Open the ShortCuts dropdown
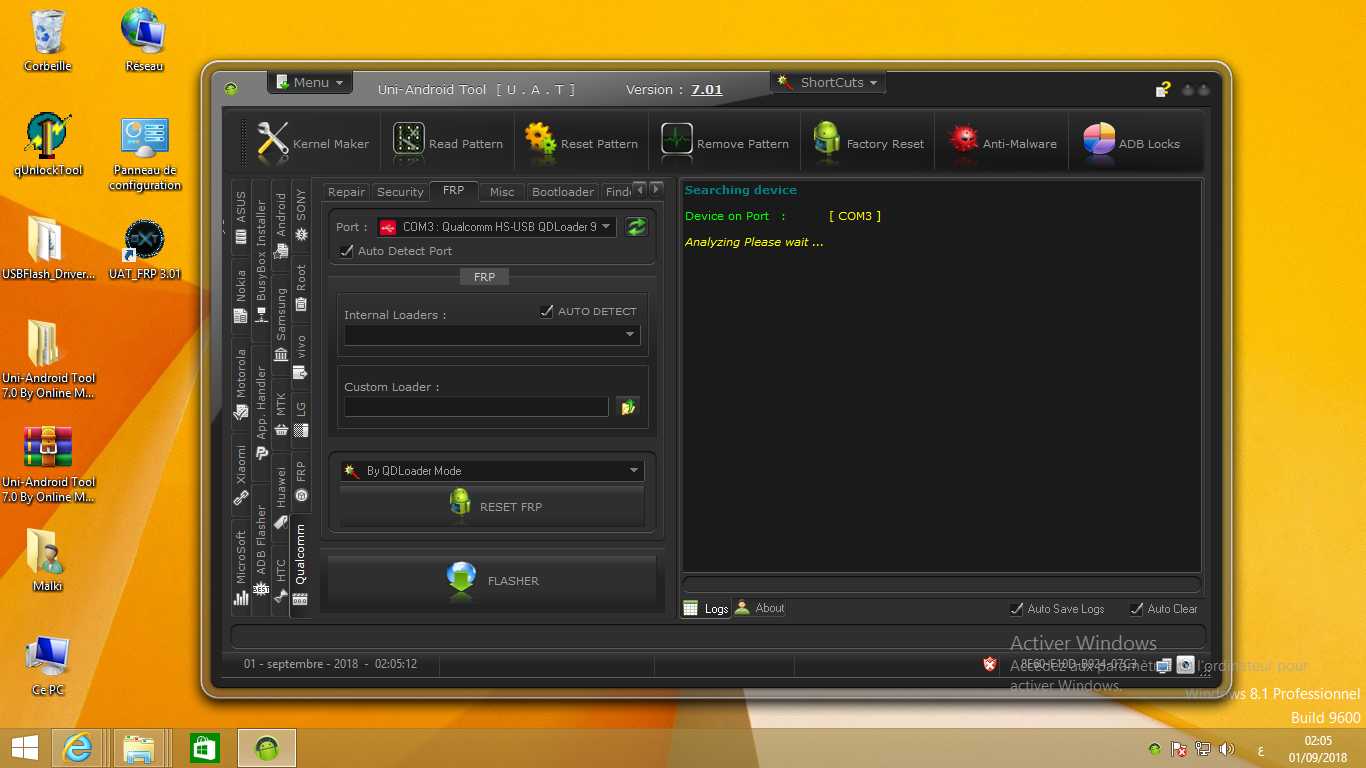 [828, 83]
